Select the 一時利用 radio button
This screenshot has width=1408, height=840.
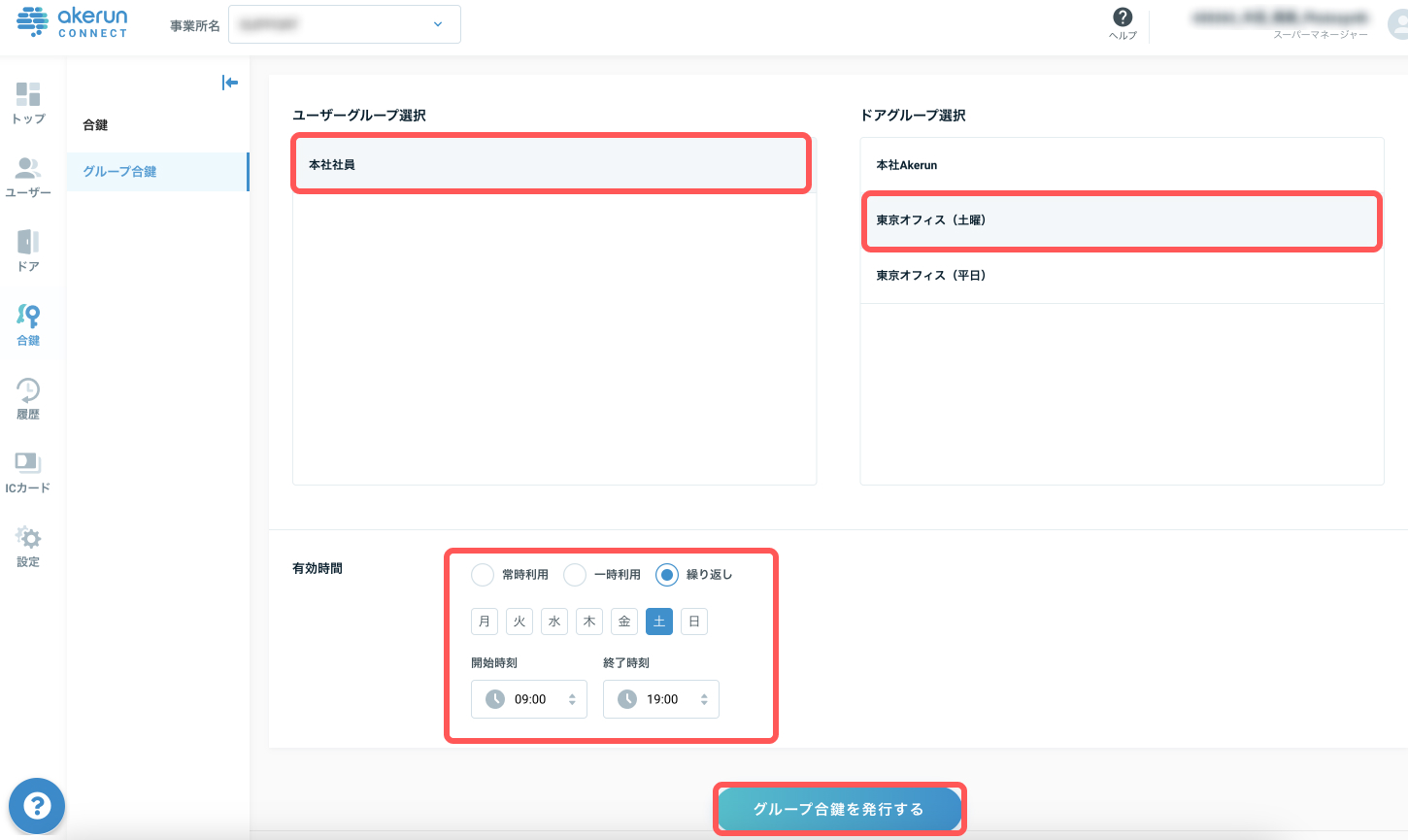(x=575, y=575)
